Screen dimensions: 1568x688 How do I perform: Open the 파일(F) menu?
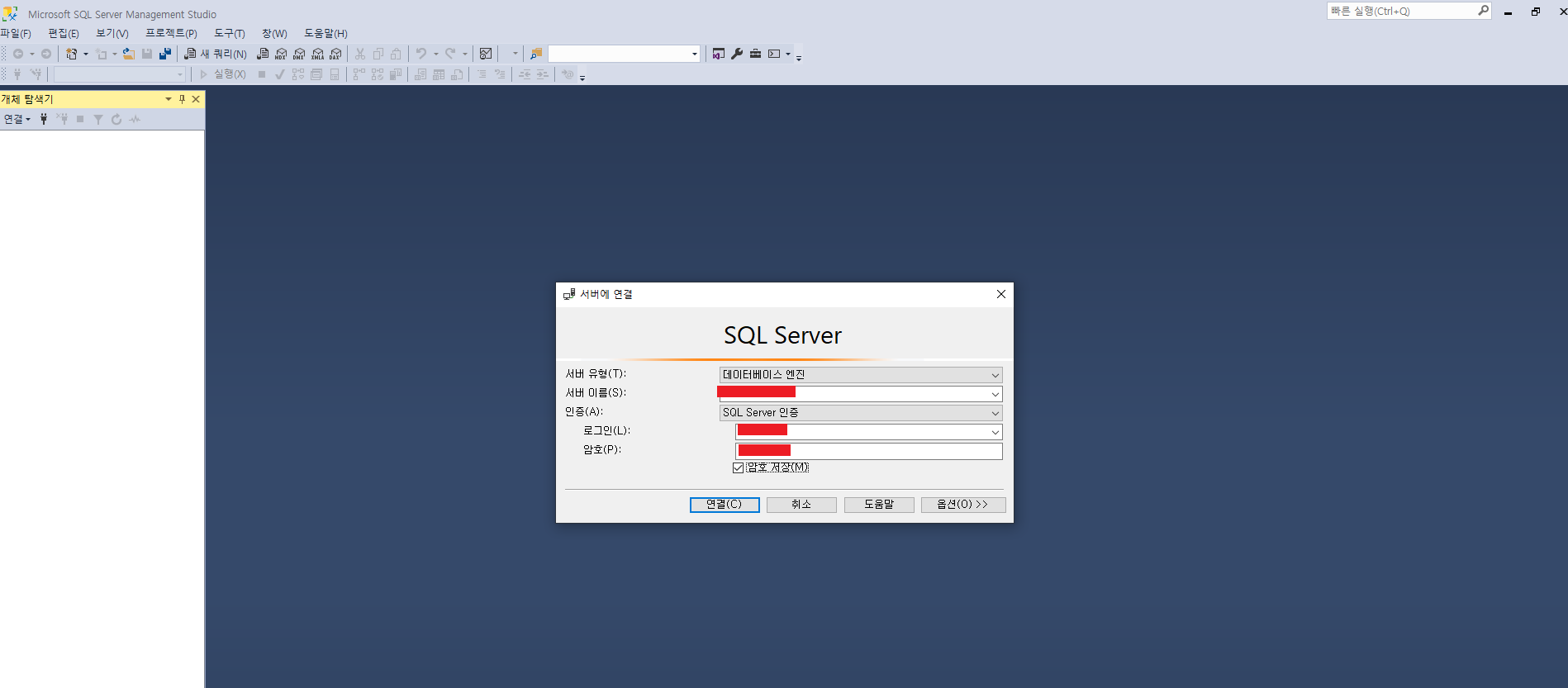pyautogui.click(x=16, y=33)
